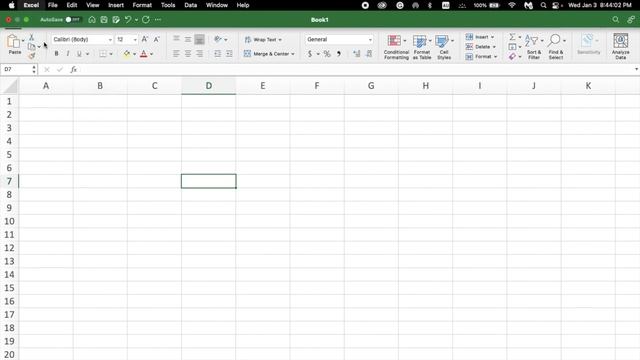
Task: Open the Edit menu
Action: (72, 5)
